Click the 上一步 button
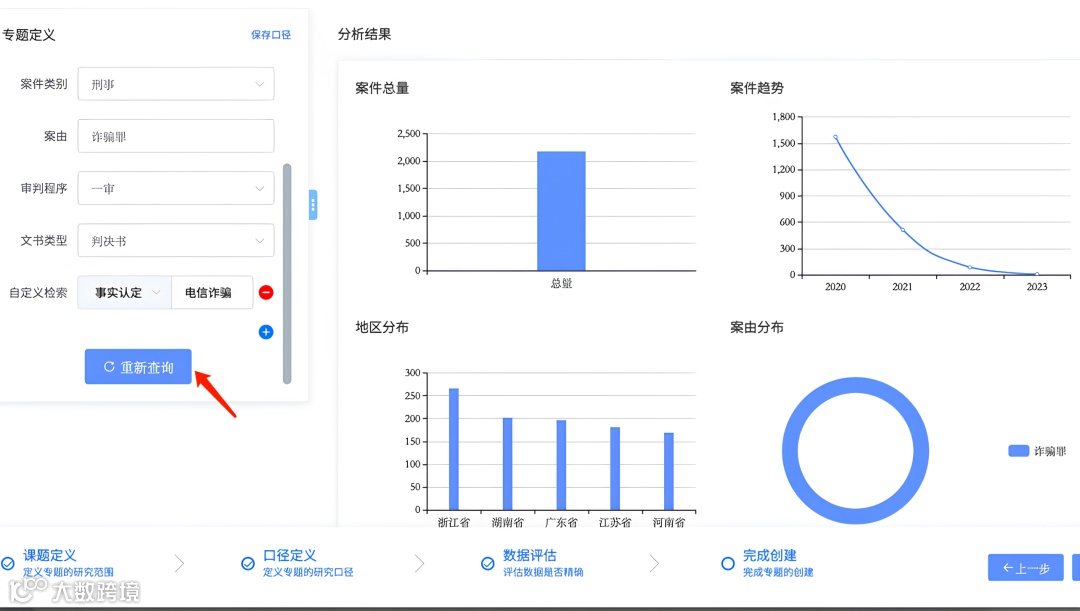Screen dimensions: 1080x611 1026,568
